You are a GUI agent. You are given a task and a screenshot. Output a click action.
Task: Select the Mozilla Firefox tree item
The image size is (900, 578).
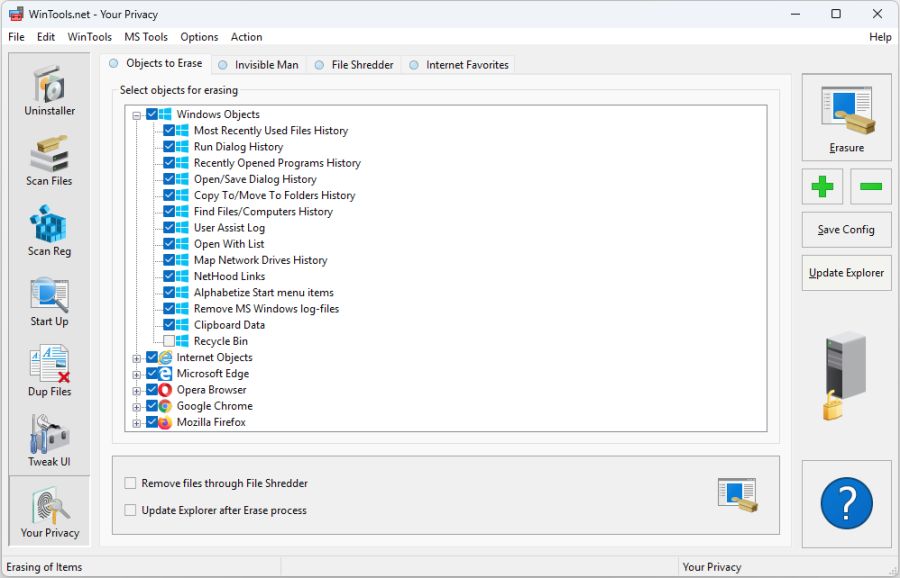pos(212,421)
